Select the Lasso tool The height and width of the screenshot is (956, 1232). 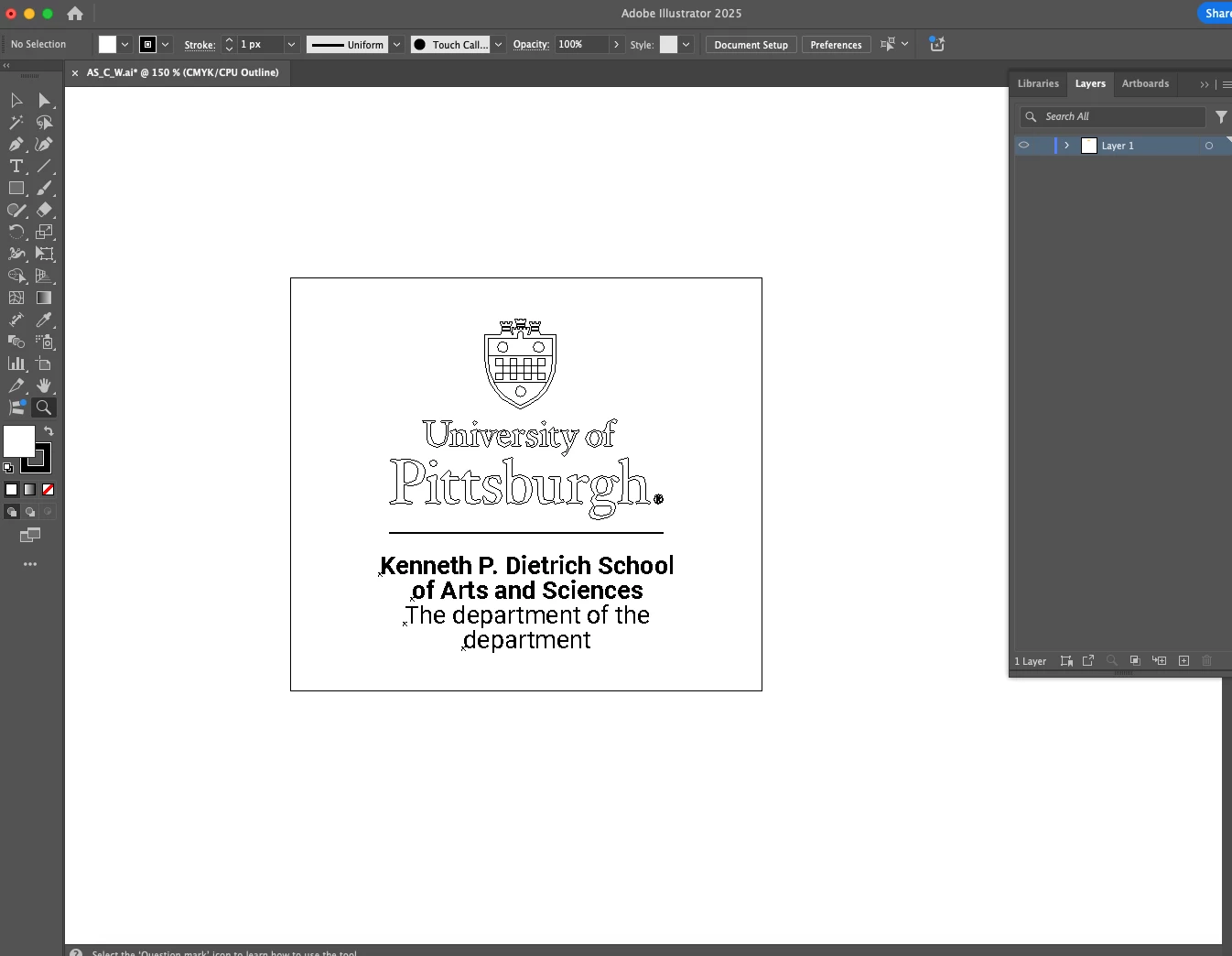click(44, 122)
